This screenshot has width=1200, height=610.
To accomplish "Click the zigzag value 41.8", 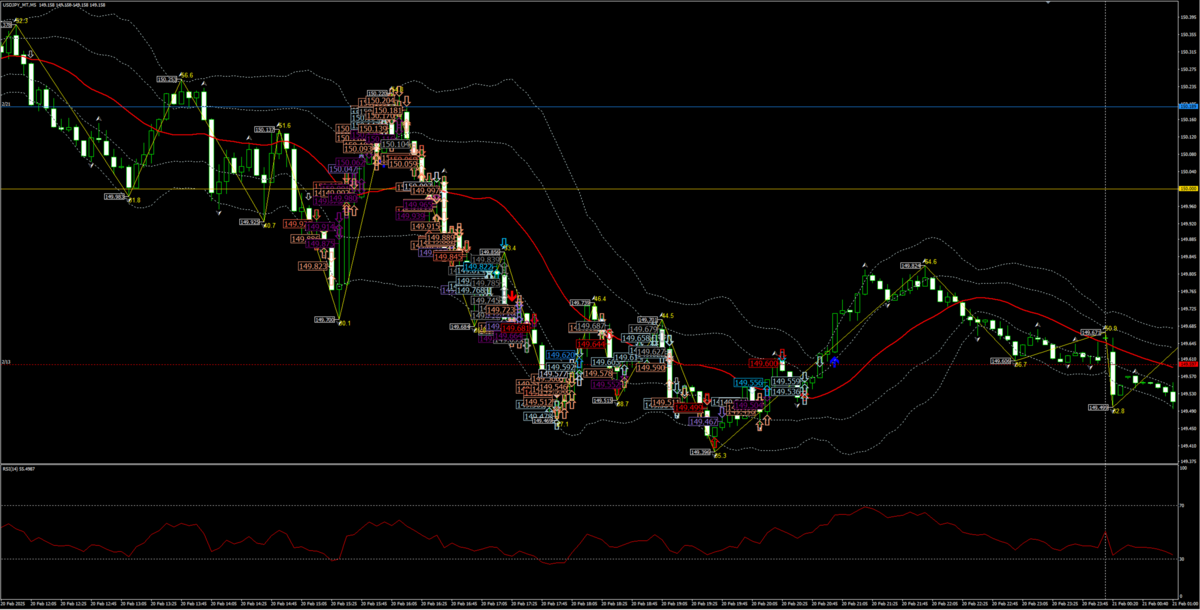I will pos(134,200).
